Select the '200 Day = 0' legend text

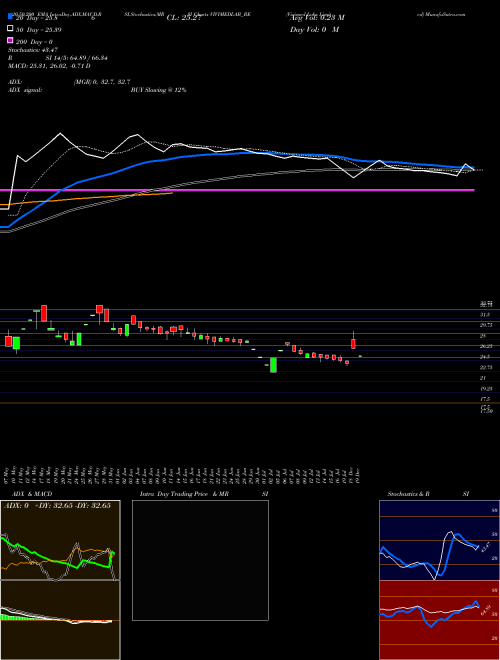[34, 42]
